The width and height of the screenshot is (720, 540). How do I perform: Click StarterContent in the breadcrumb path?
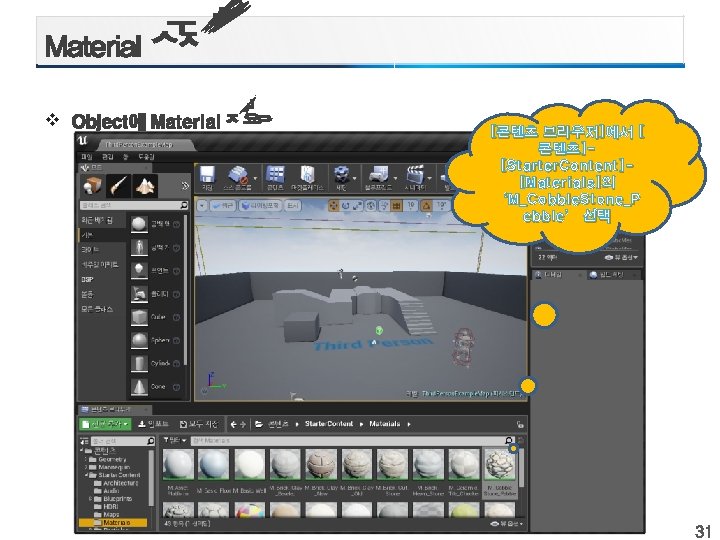coord(329,424)
